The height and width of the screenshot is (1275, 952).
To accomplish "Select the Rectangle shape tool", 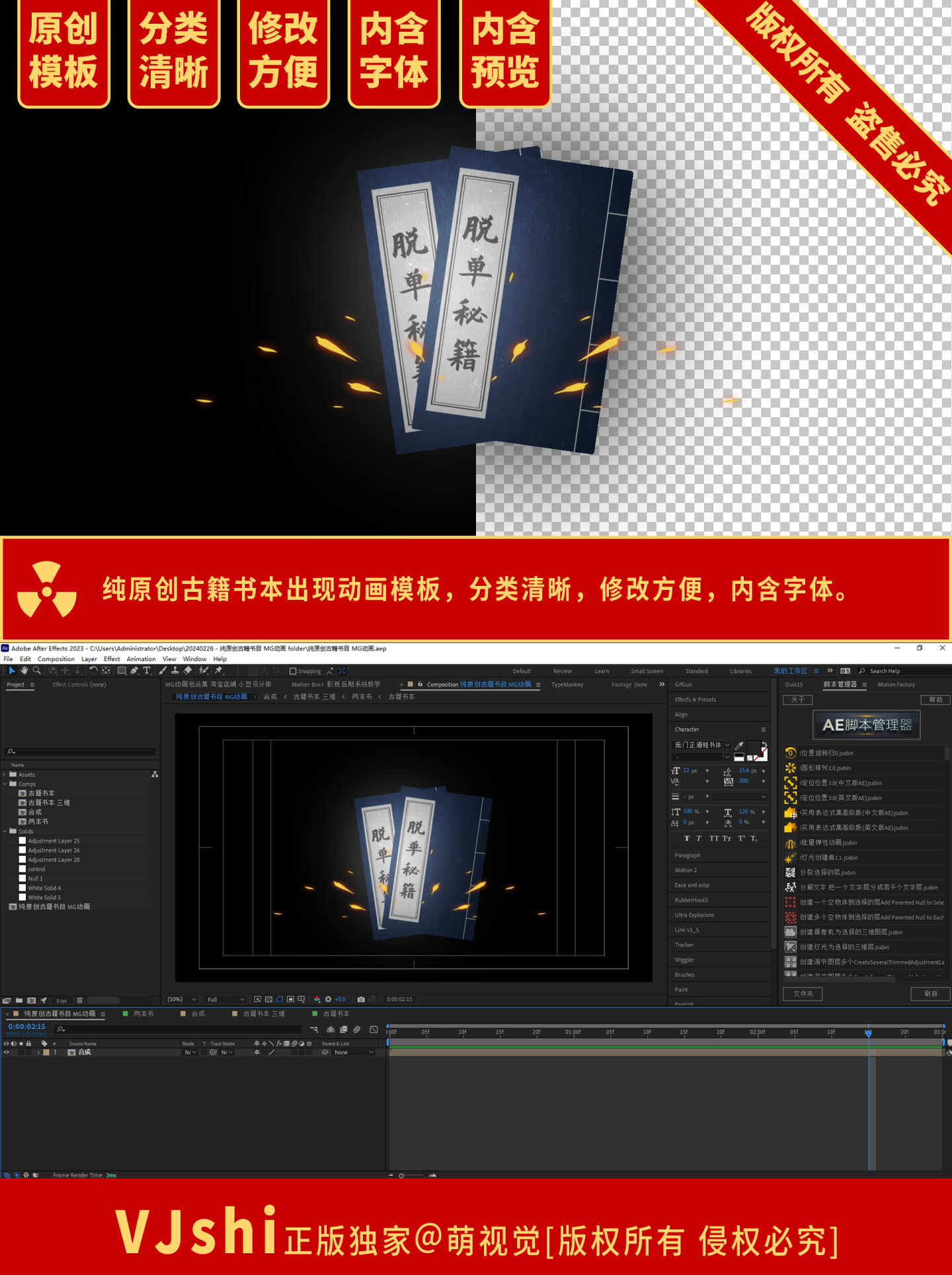I will (x=122, y=671).
